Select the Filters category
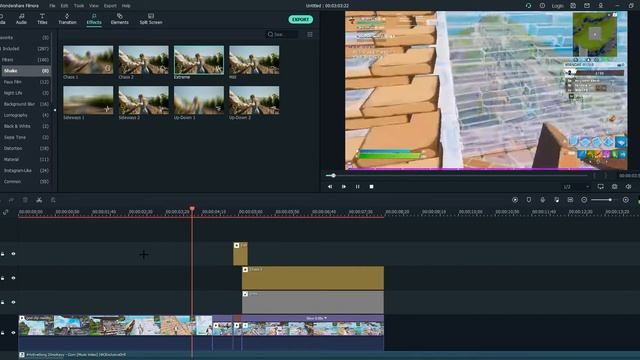The image size is (640, 360). pyautogui.click(x=25, y=60)
